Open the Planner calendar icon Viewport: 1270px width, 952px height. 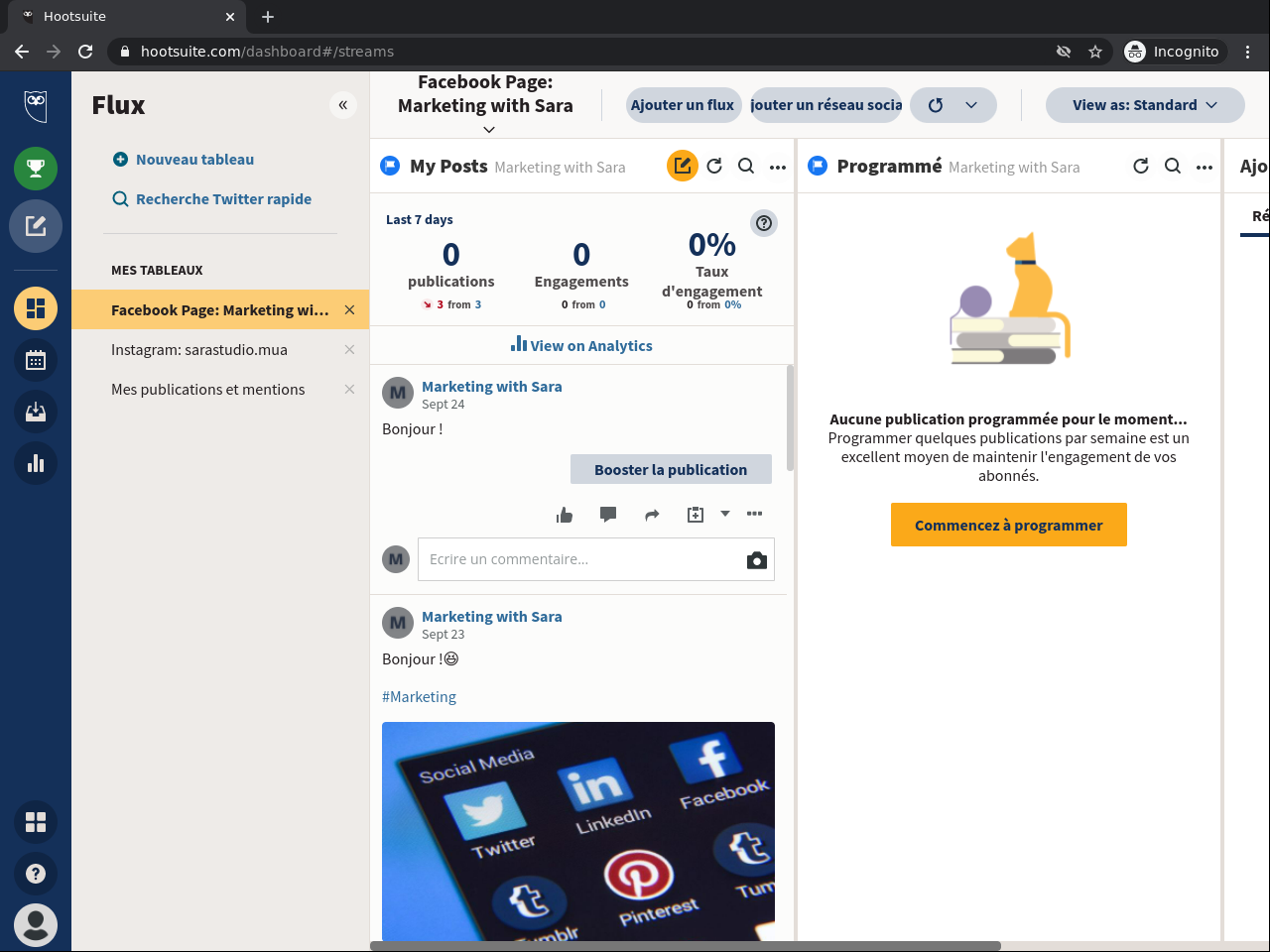click(36, 360)
